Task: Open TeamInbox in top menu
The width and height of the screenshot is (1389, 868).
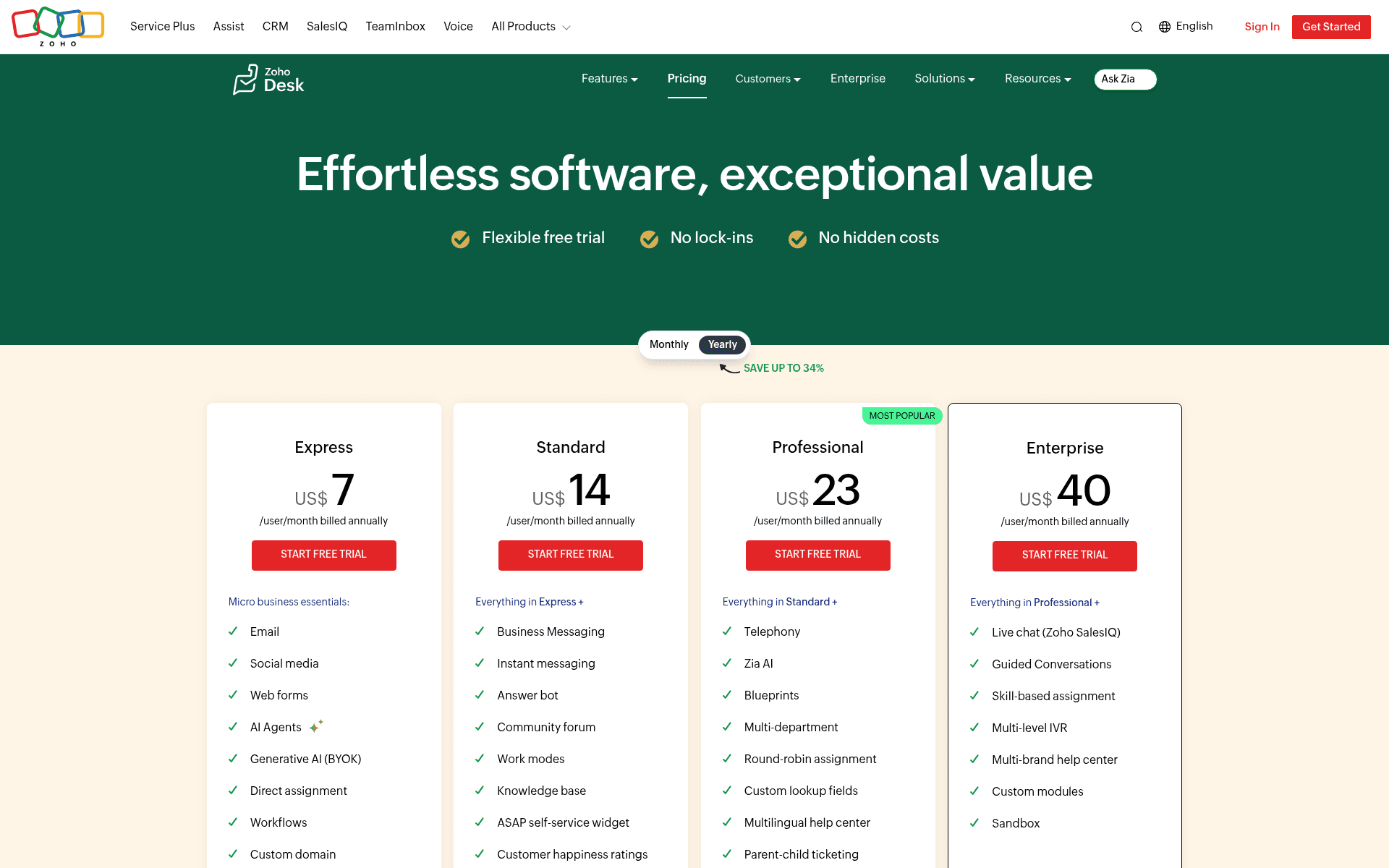Action: [395, 27]
